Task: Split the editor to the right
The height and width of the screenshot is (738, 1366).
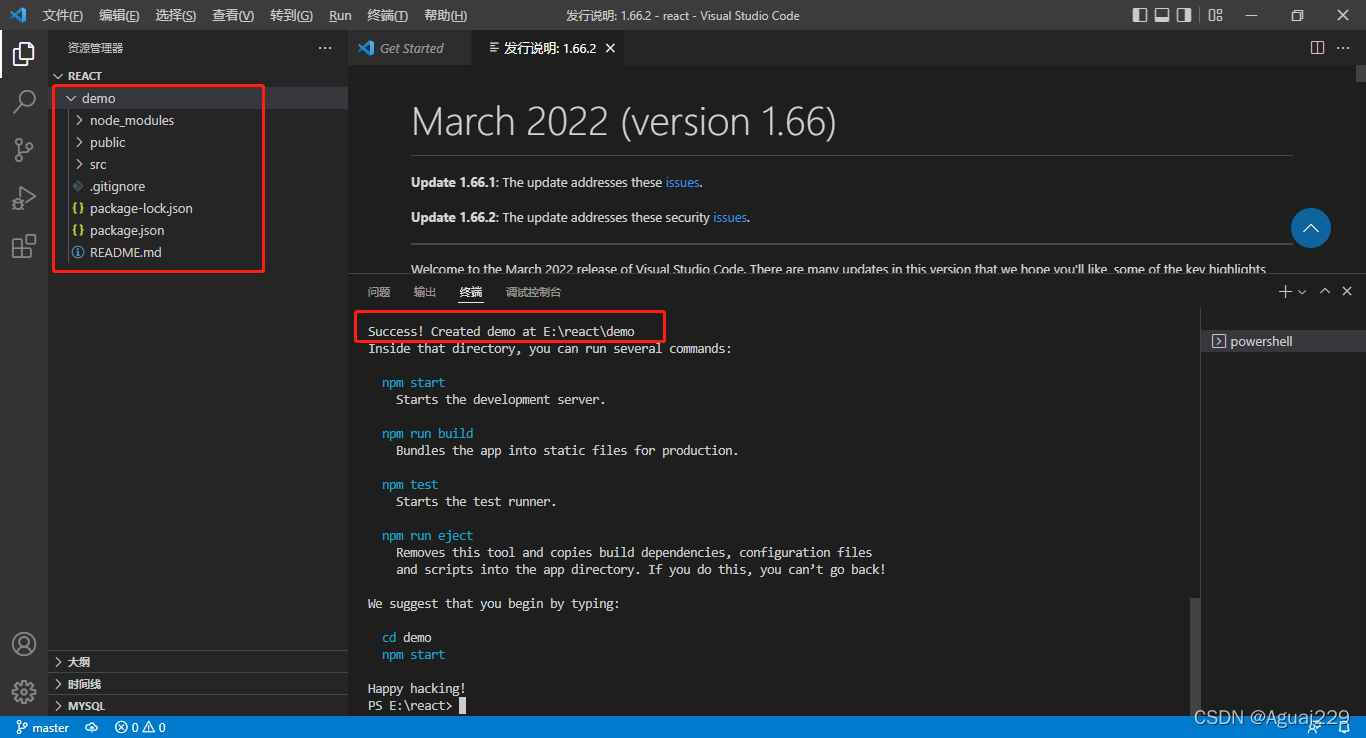Action: point(1317,48)
